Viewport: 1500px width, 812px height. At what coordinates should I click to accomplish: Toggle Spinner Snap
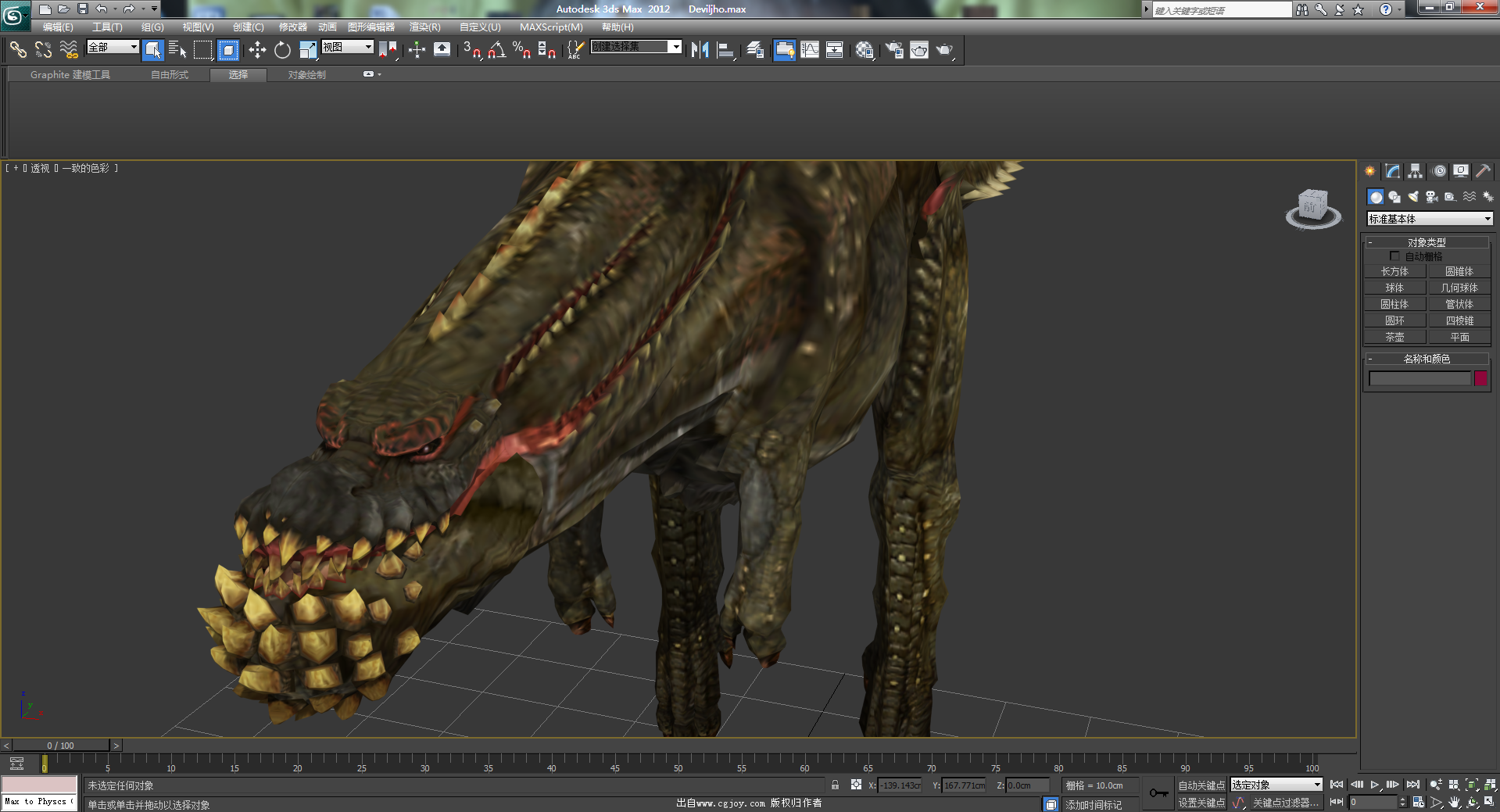(x=547, y=50)
